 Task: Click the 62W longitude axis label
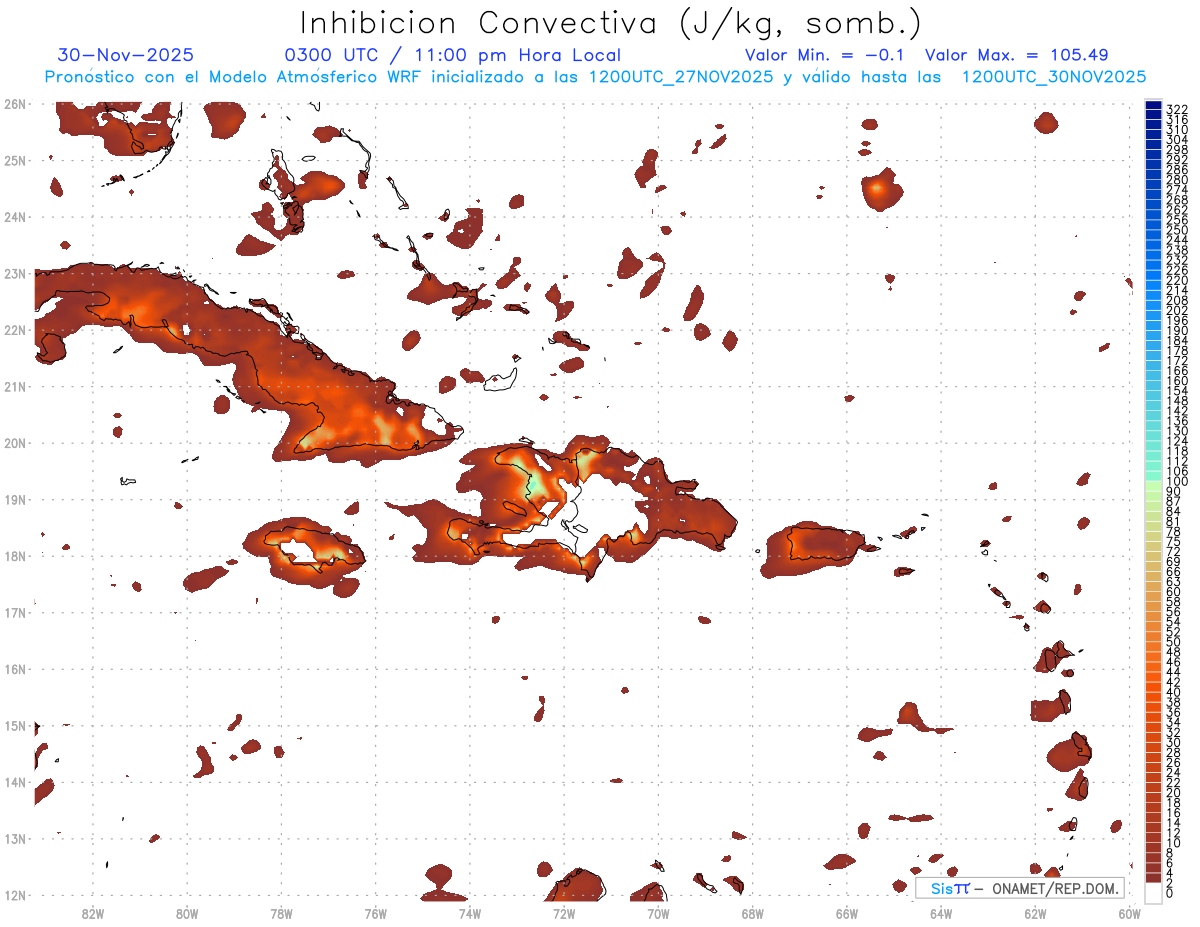tap(1035, 913)
